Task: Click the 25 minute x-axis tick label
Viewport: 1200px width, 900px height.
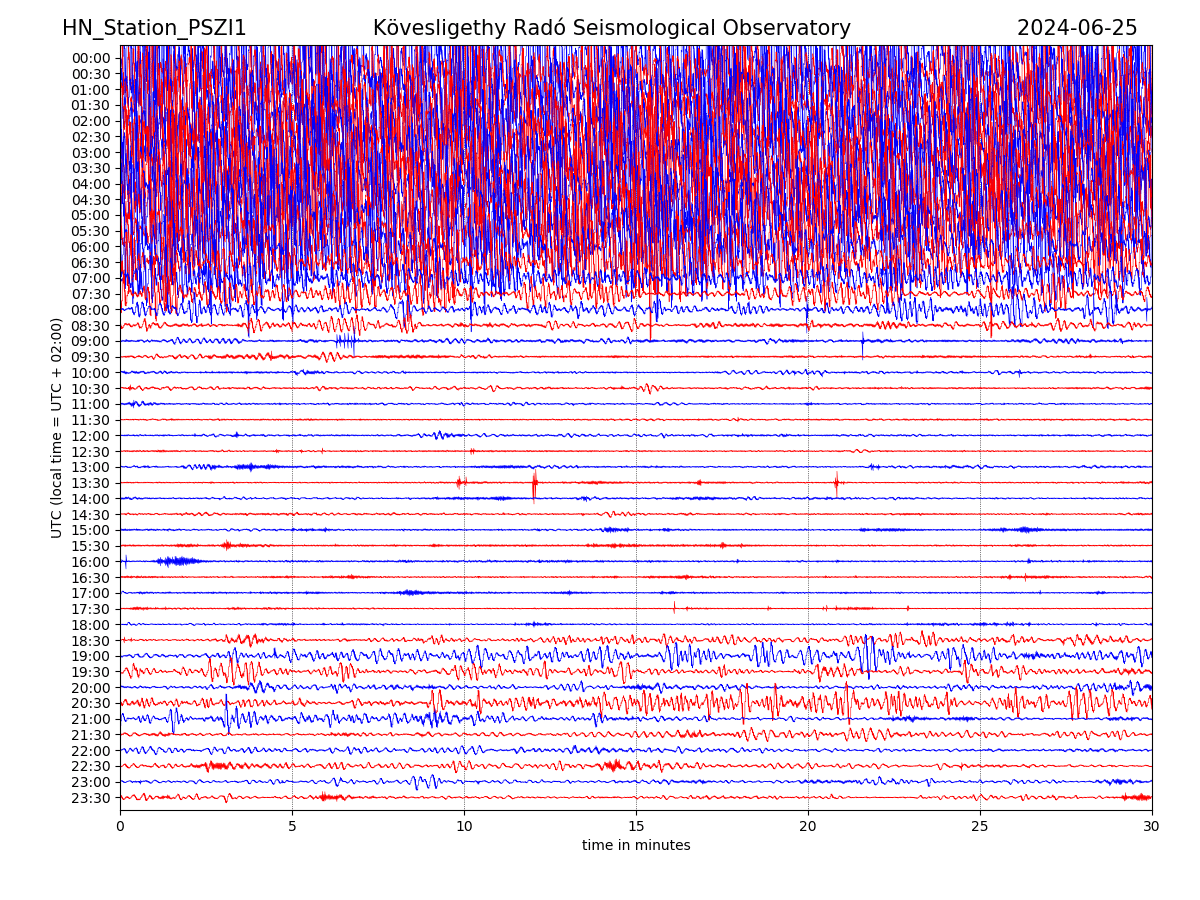Action: click(x=980, y=826)
